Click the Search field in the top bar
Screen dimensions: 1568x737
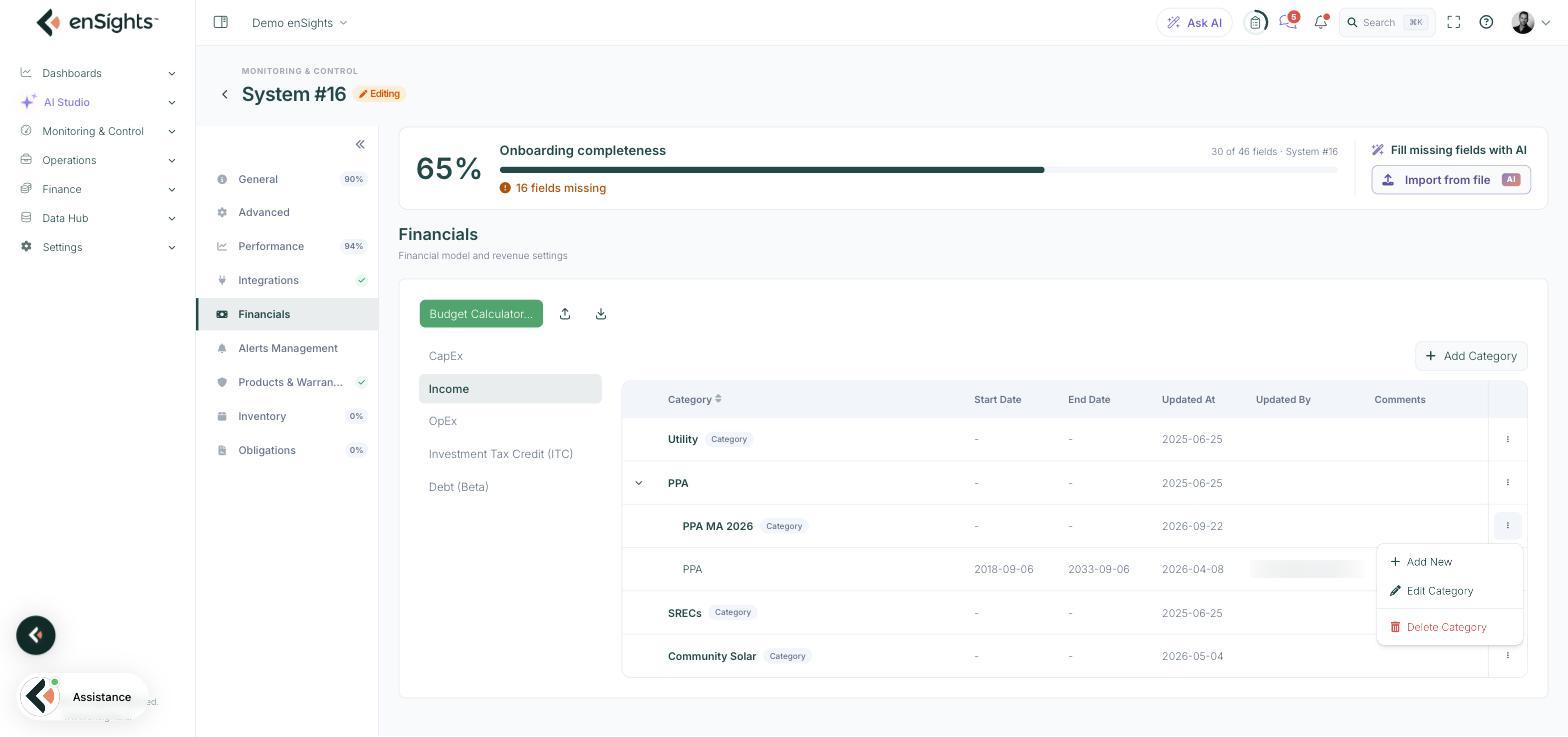coord(1387,22)
